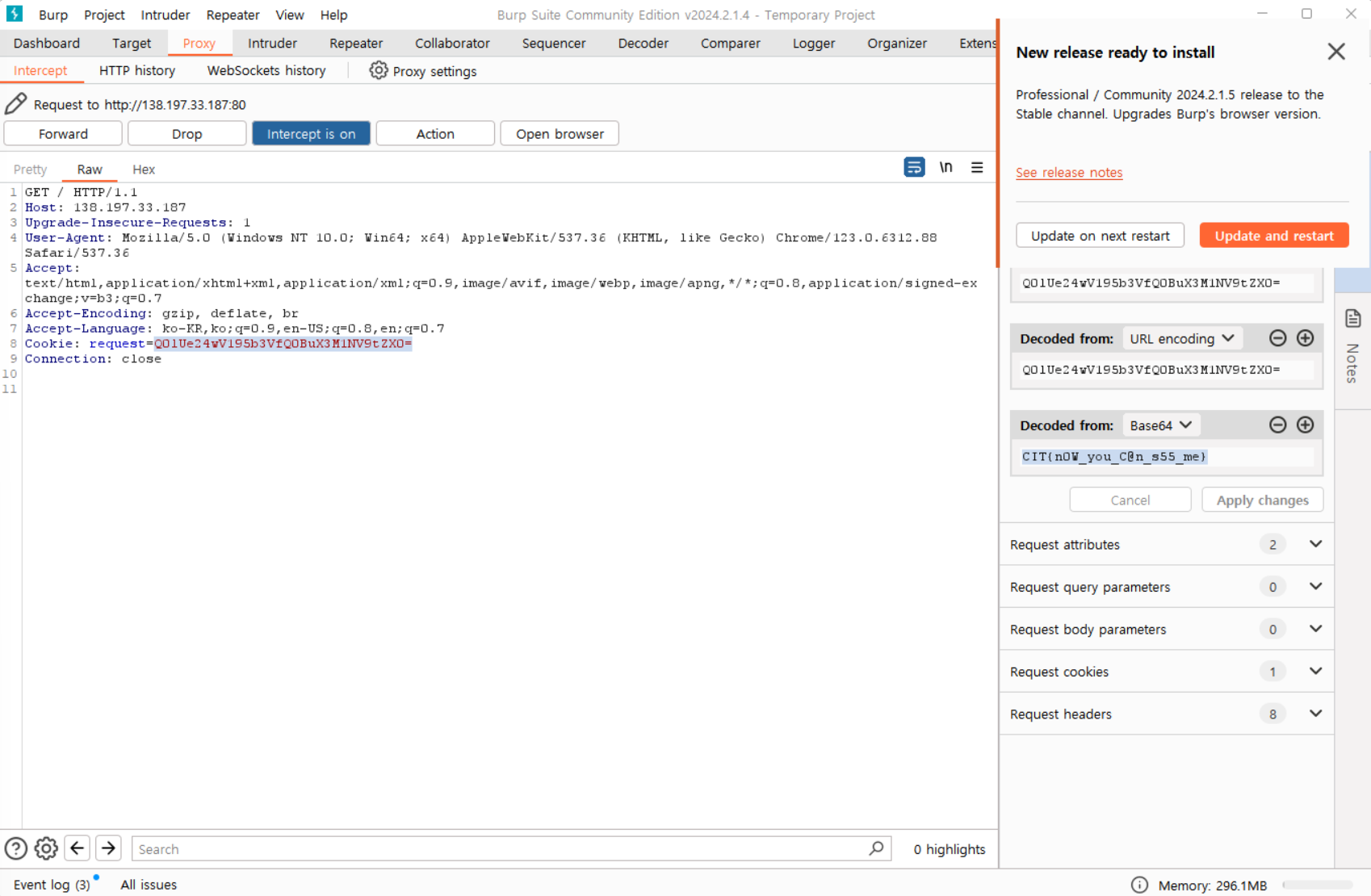Screen dimensions: 1371x896
Task: Open See release notes link
Action: click(1069, 172)
